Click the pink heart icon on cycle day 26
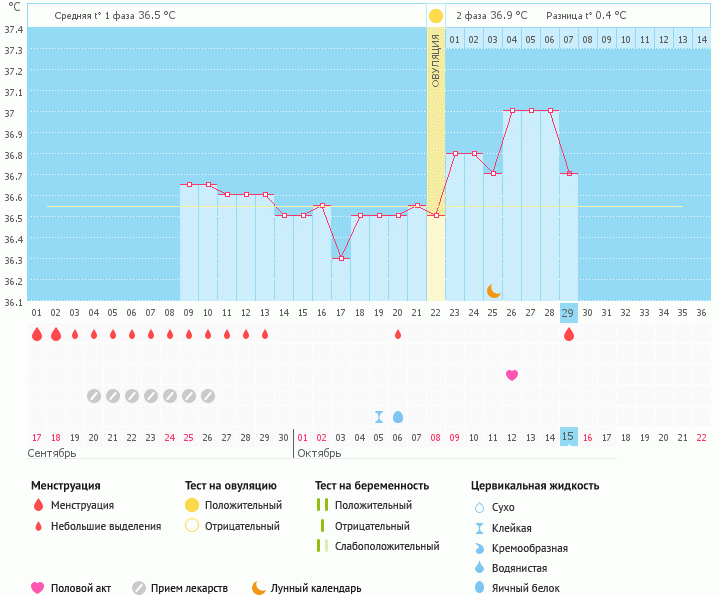 click(512, 375)
